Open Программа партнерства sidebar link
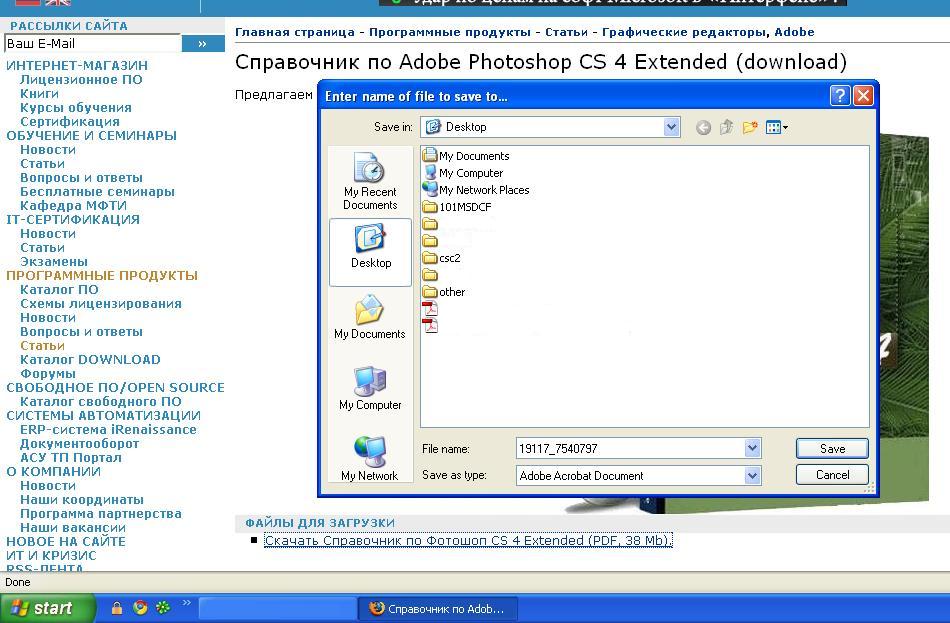Viewport: 950px width, 623px height. (101, 513)
